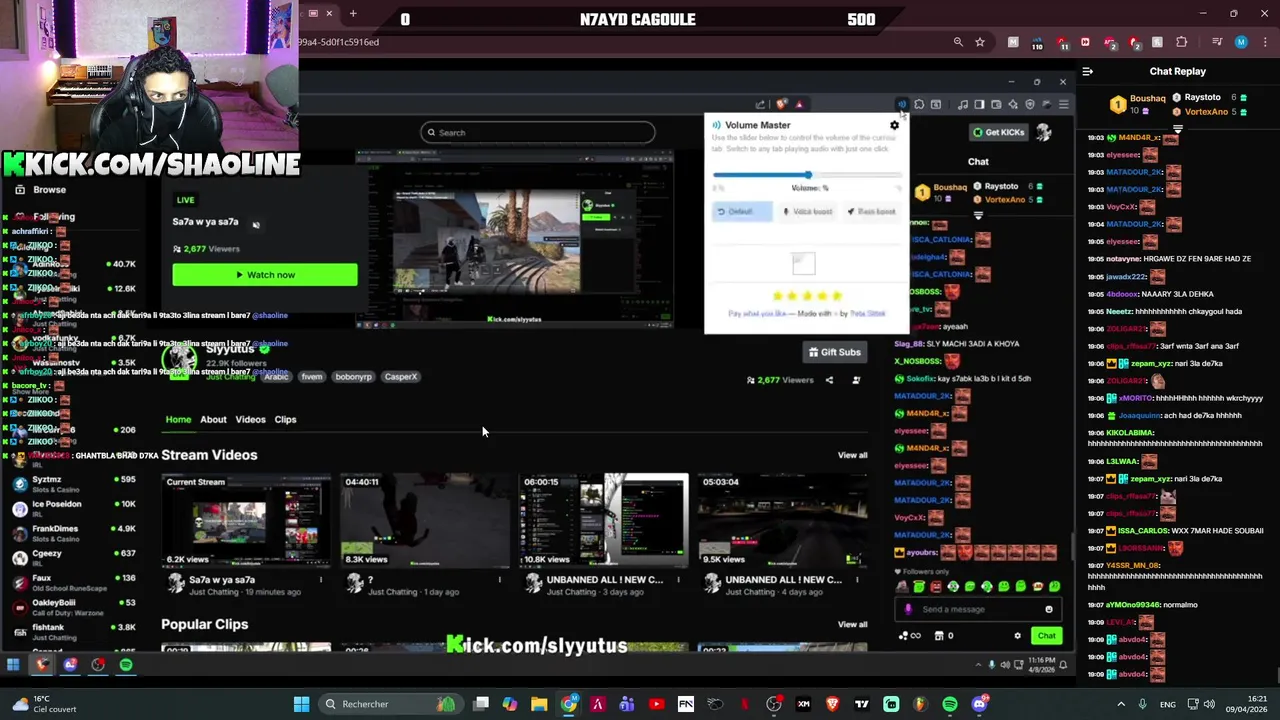Viewport: 1280px width, 720px height.
Task: Open File Explorer from the taskbar
Action: tap(539, 704)
